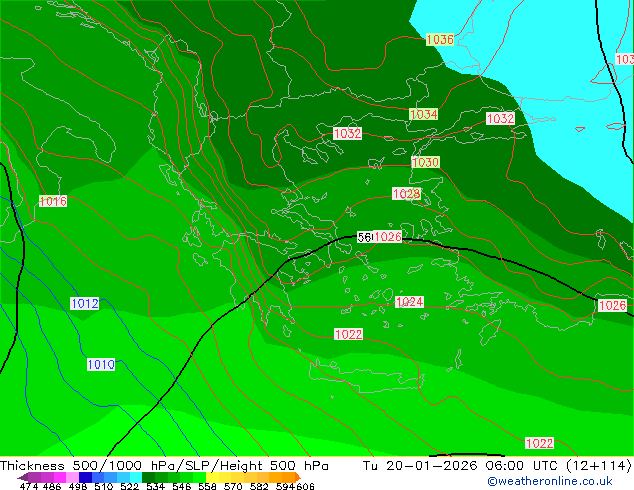
Task: Select the darkest green legend swatch above 534
Action: [148, 477]
